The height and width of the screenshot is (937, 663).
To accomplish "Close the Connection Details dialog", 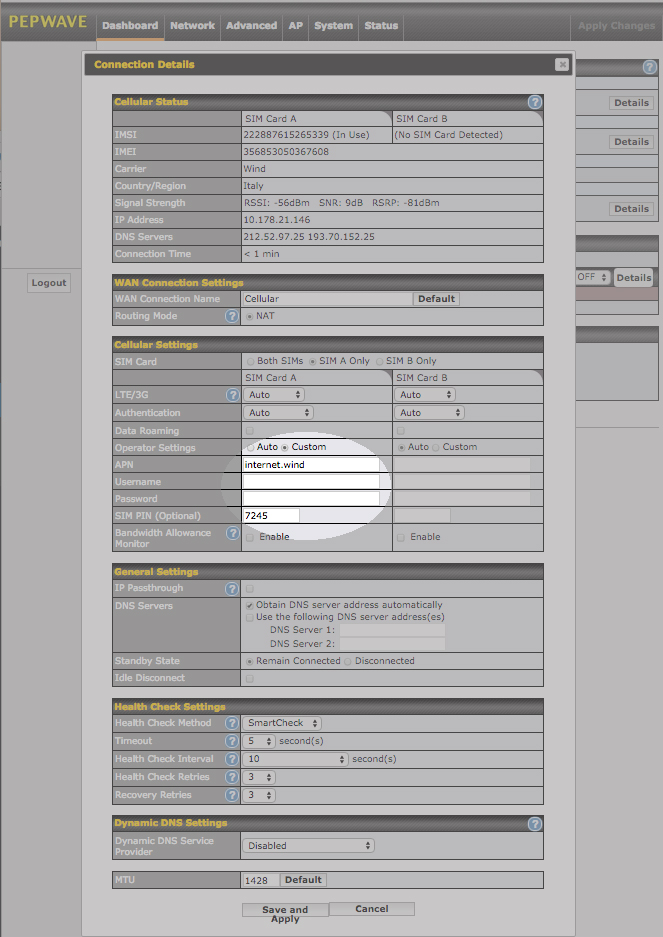I will 561,65.
